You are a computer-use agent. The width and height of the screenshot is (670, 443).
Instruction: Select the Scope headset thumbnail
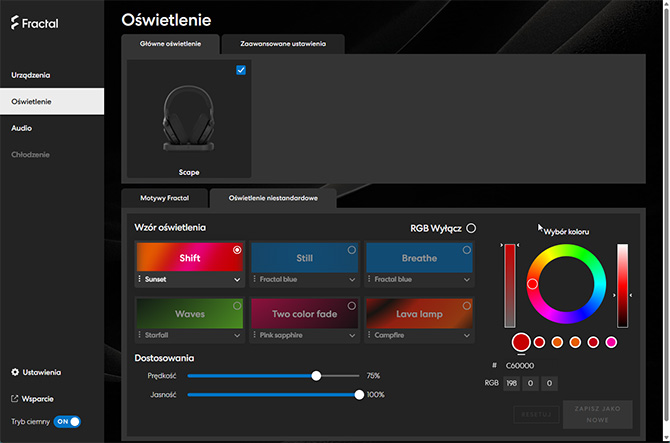click(189, 119)
